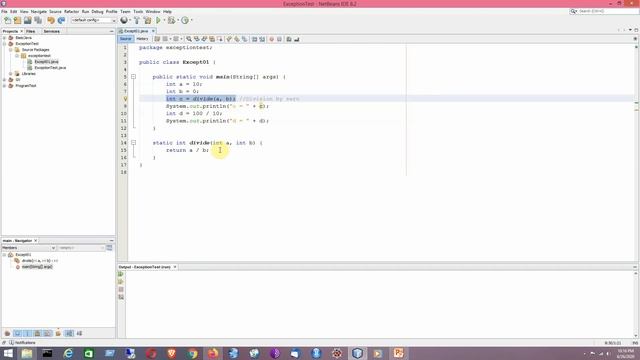Toggle the Source view button

(126, 39)
